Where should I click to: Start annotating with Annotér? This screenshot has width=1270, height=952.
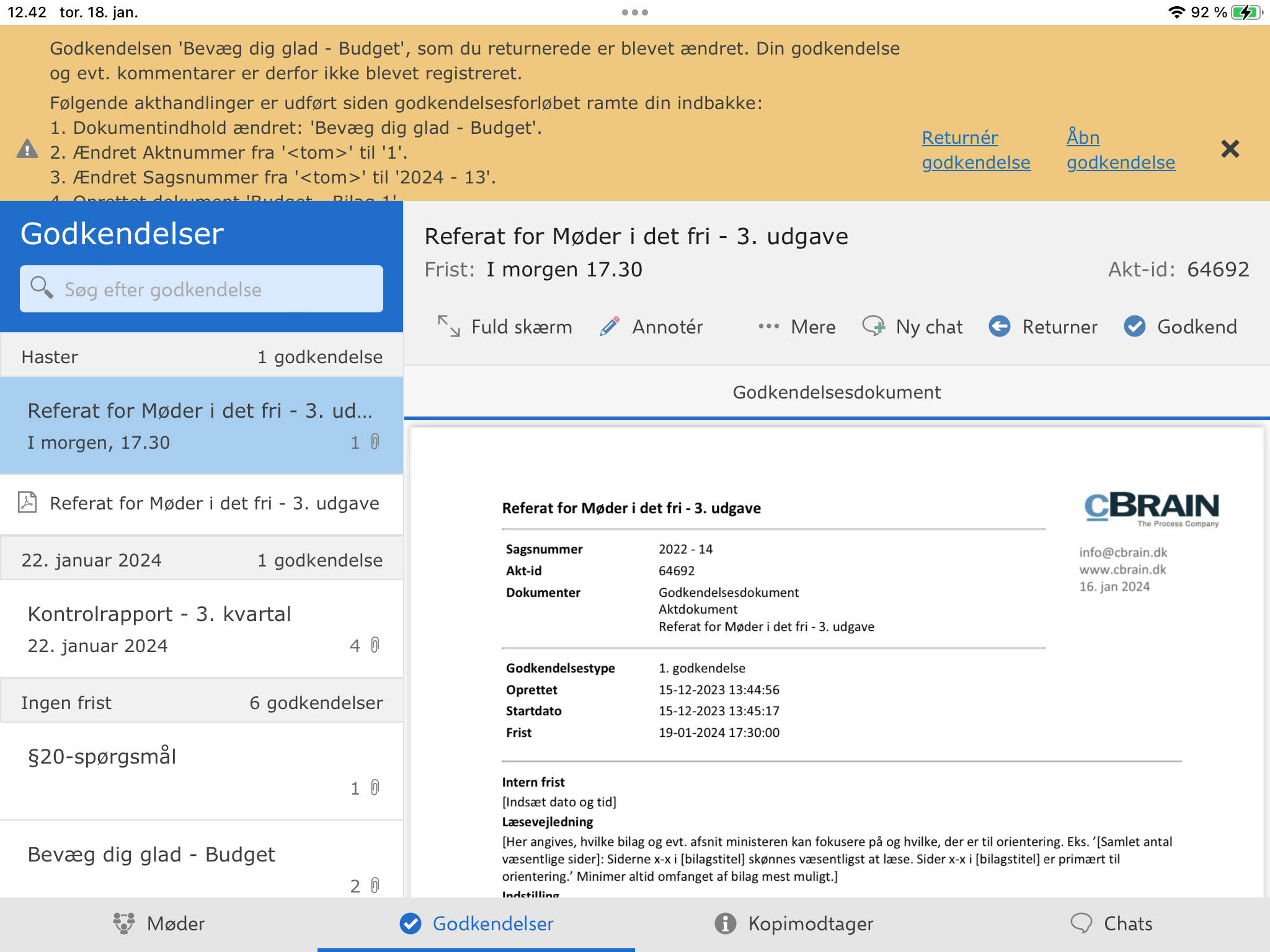(667, 327)
